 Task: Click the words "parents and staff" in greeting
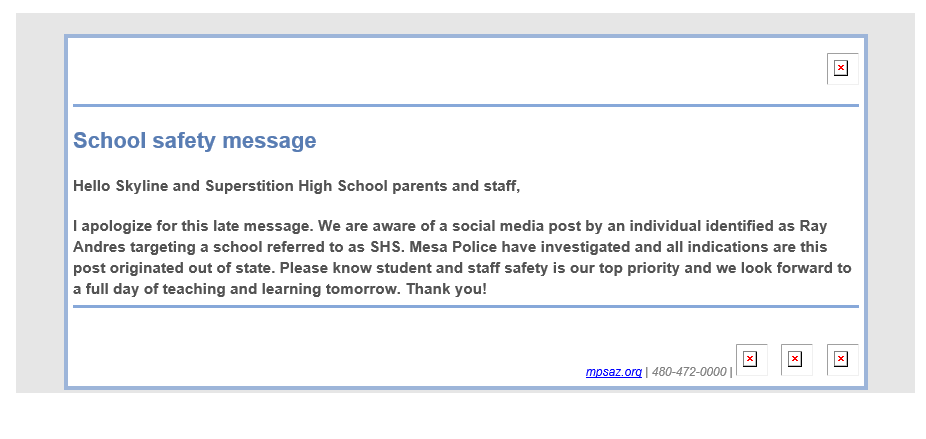coord(455,186)
